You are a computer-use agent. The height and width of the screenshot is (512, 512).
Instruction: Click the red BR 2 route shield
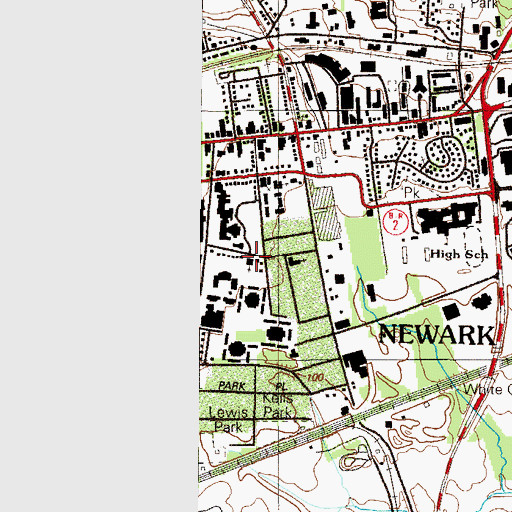coord(395,222)
